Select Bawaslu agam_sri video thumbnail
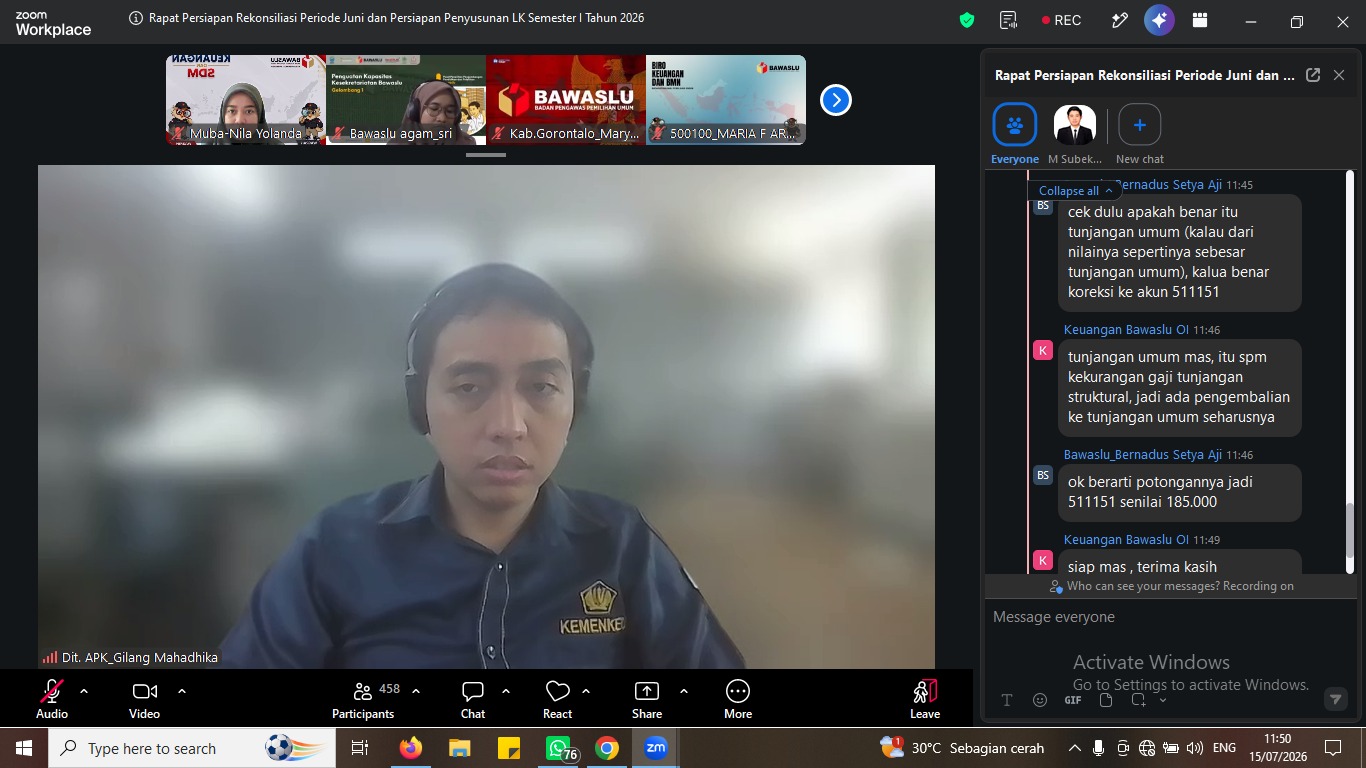Viewport: 1366px width, 768px height. tap(406, 100)
